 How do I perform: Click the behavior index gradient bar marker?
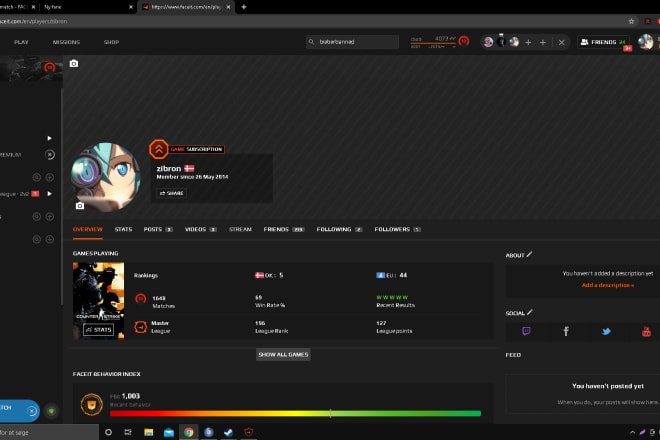[330, 413]
